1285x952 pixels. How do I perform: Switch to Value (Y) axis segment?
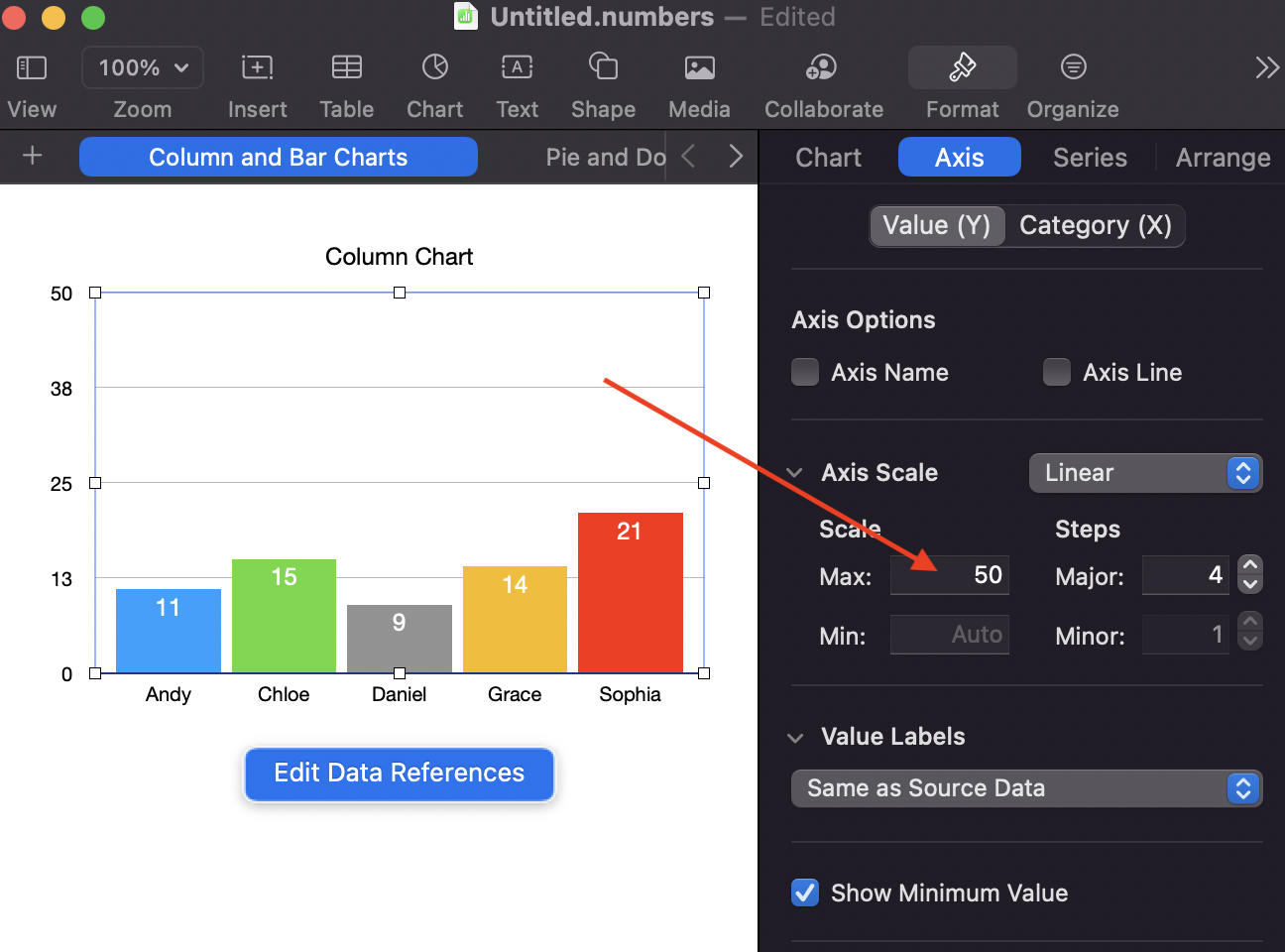937,225
